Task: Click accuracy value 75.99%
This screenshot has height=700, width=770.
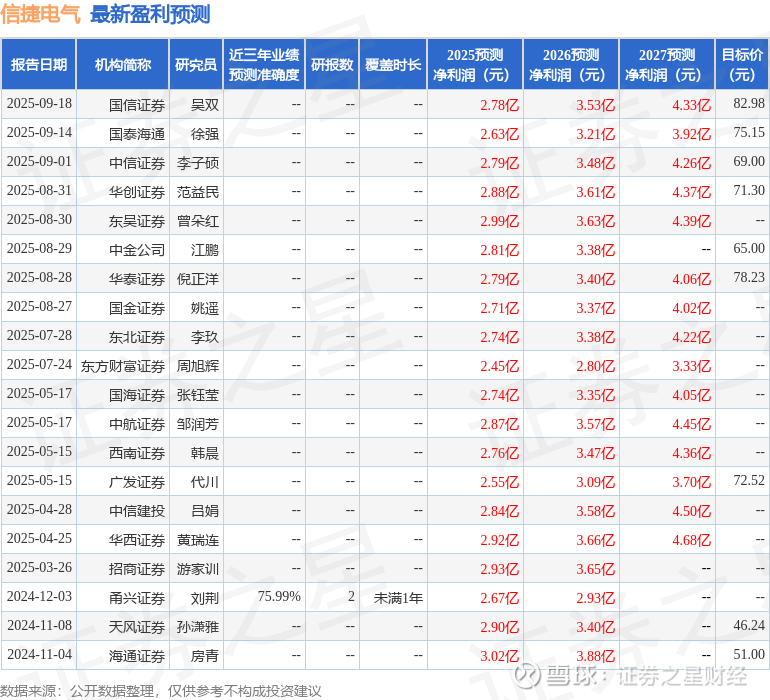Action: coord(279,596)
